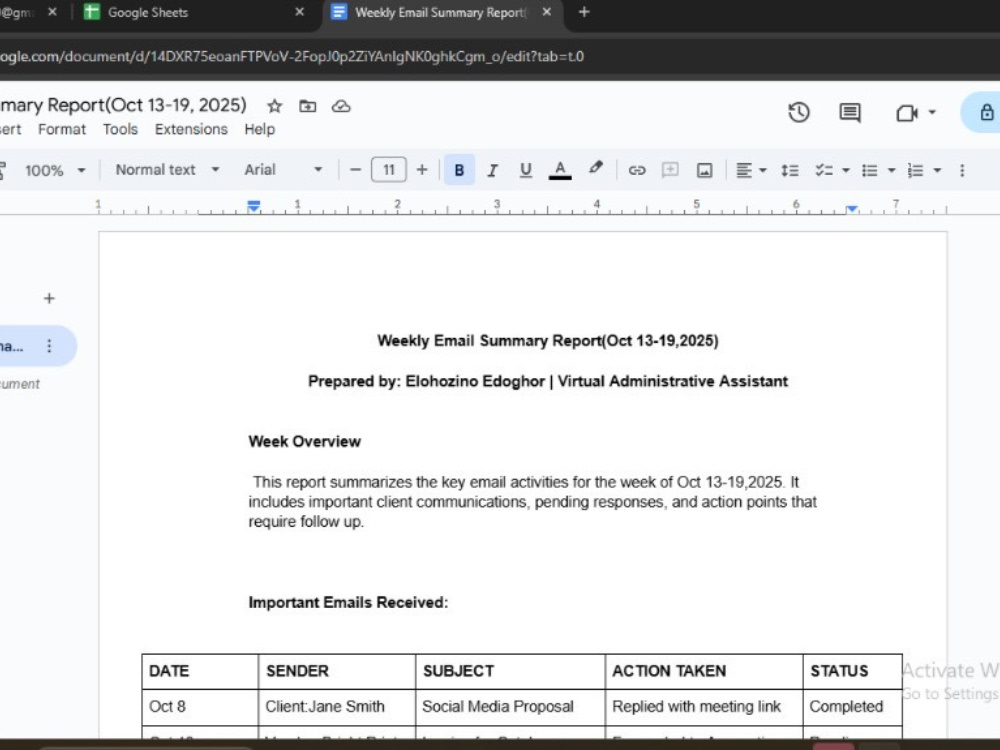Click the Social Media Proposal cell

(x=510, y=707)
